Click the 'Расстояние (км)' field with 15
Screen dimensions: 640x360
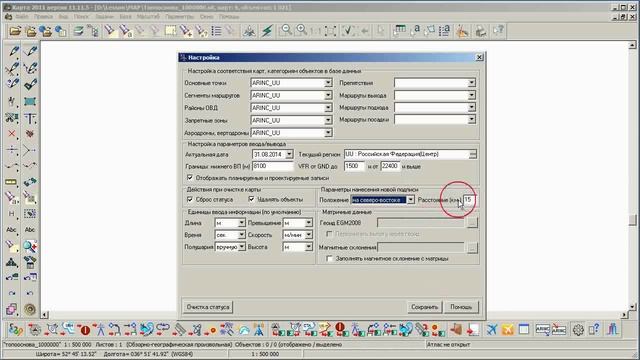coord(469,200)
